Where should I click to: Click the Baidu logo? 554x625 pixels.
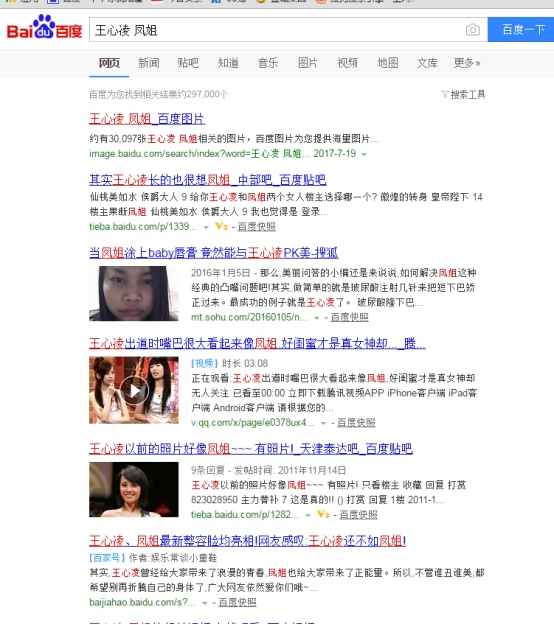click(44, 27)
